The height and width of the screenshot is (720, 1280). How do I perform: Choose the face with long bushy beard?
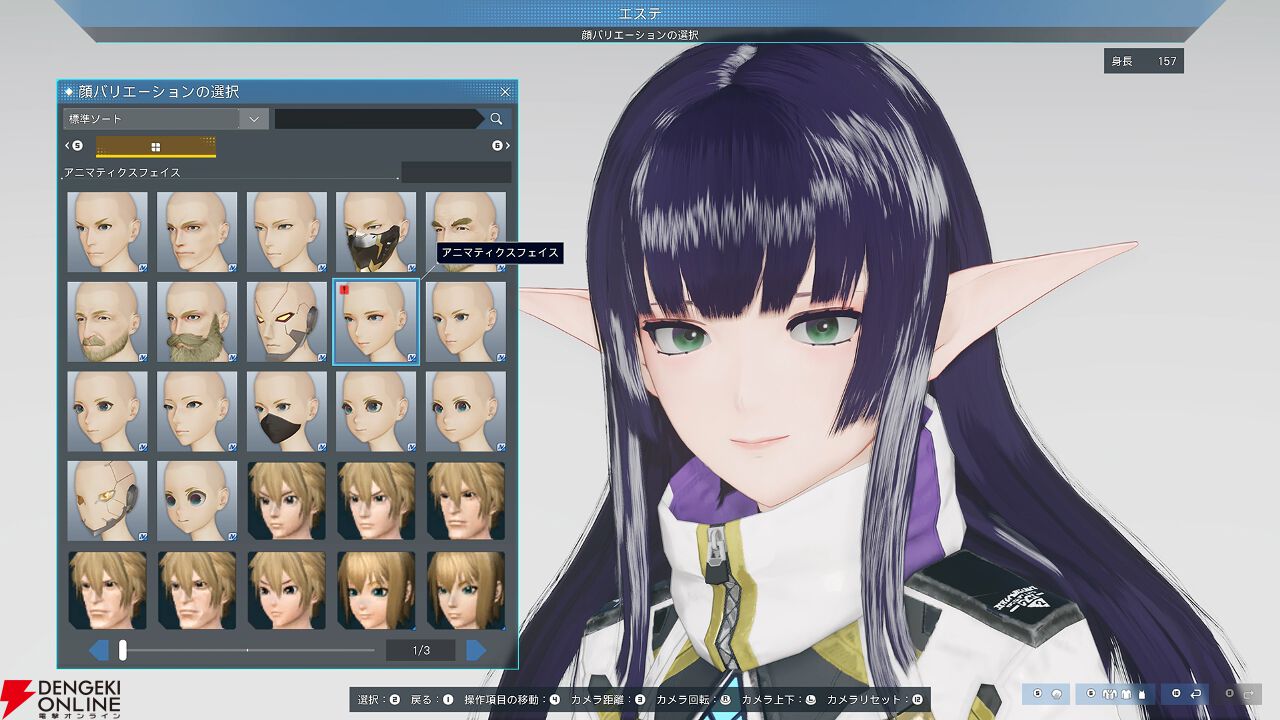tap(197, 322)
